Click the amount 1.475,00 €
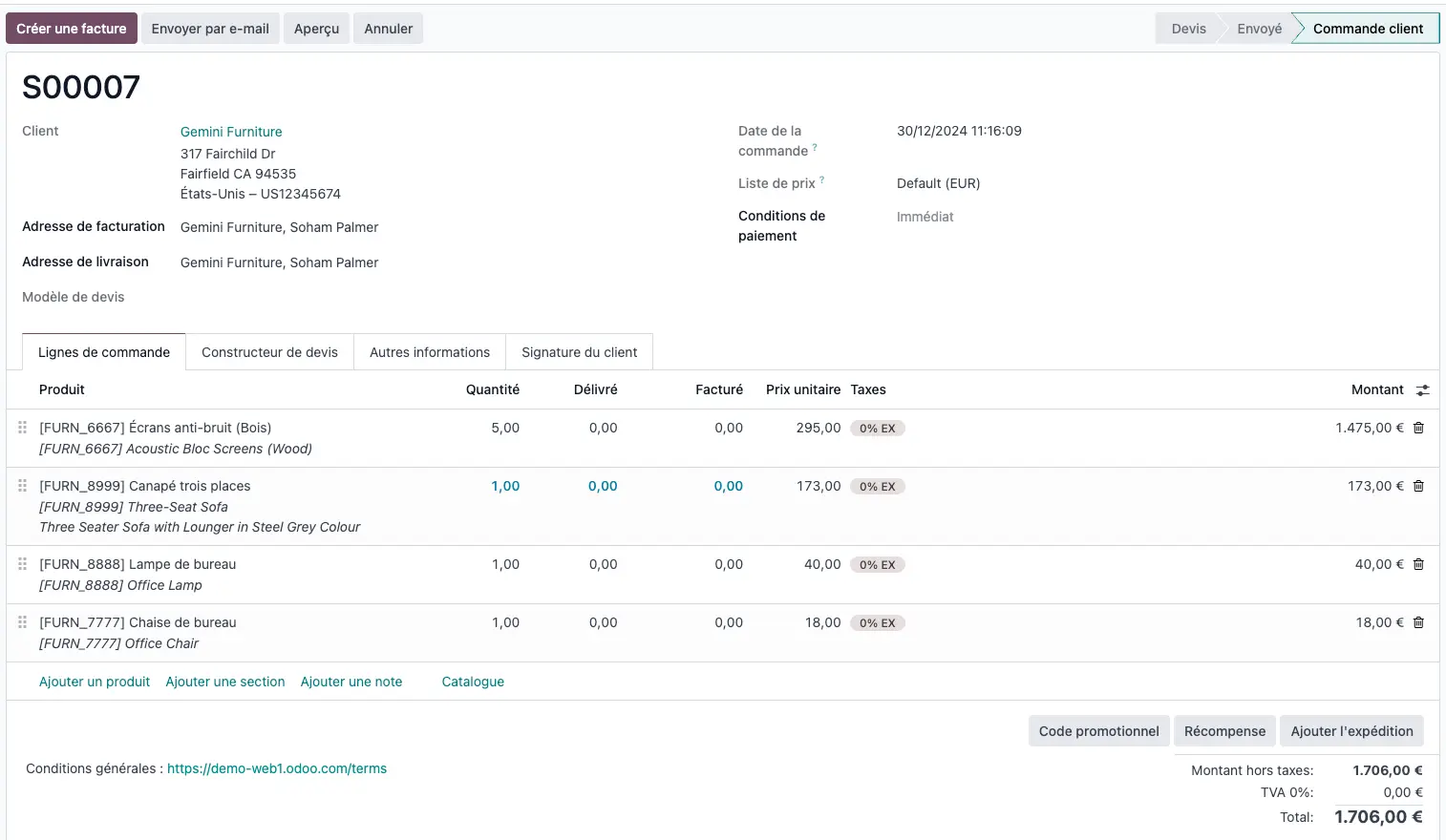This screenshot has height=840, width=1446. coord(1370,428)
